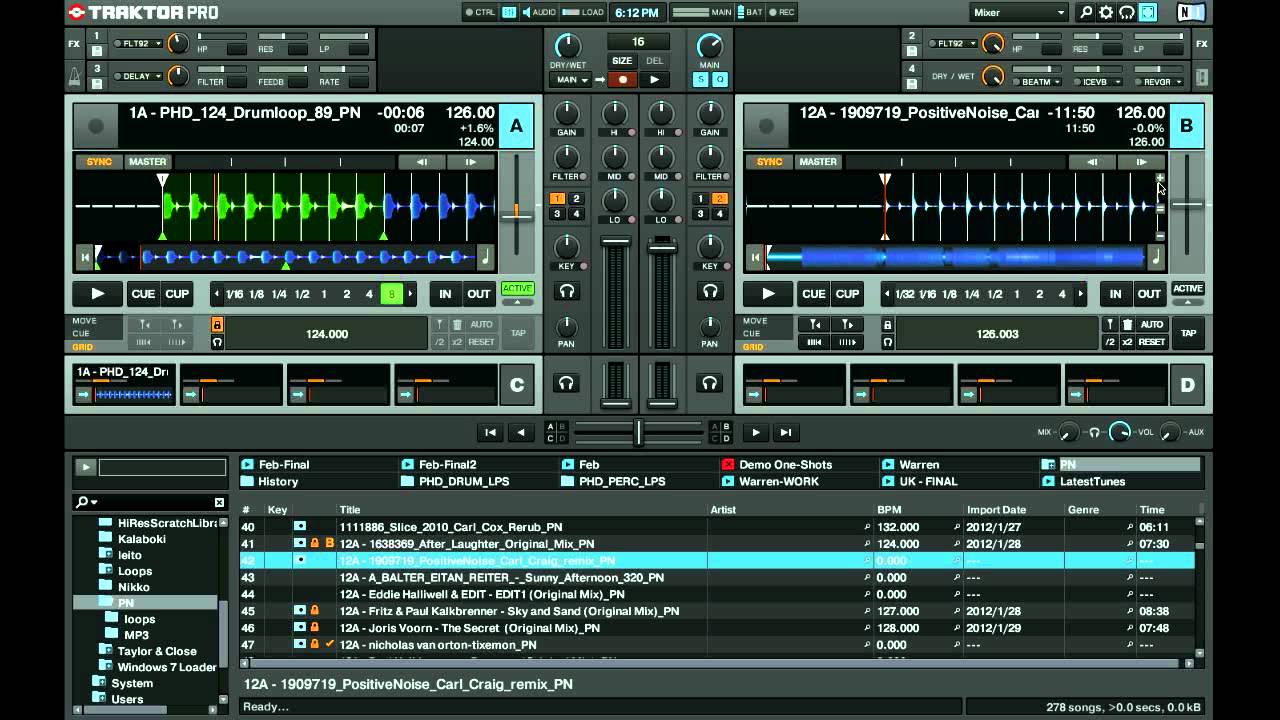This screenshot has height=720, width=1280.
Task: Toggle master clock Quantize Q button
Action: 718,80
